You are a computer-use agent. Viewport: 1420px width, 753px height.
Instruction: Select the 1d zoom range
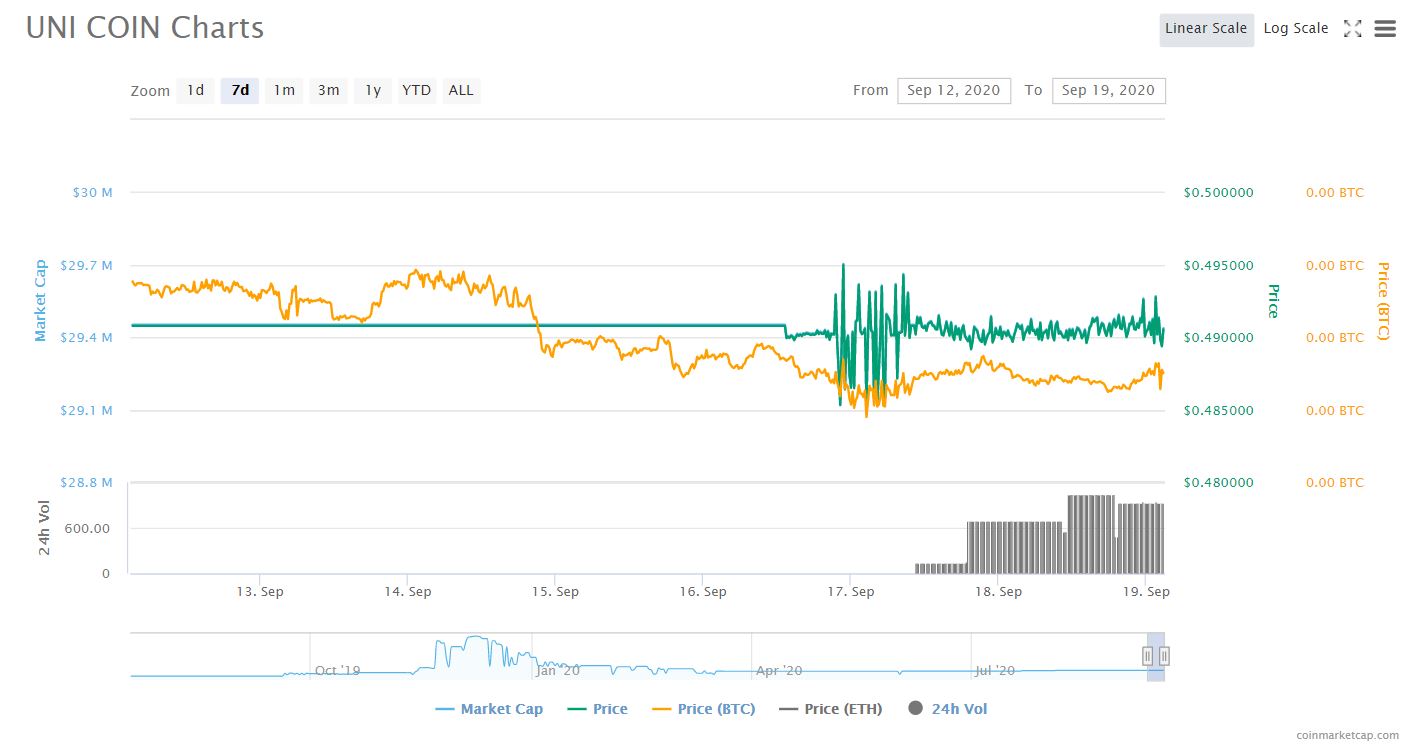pos(195,91)
